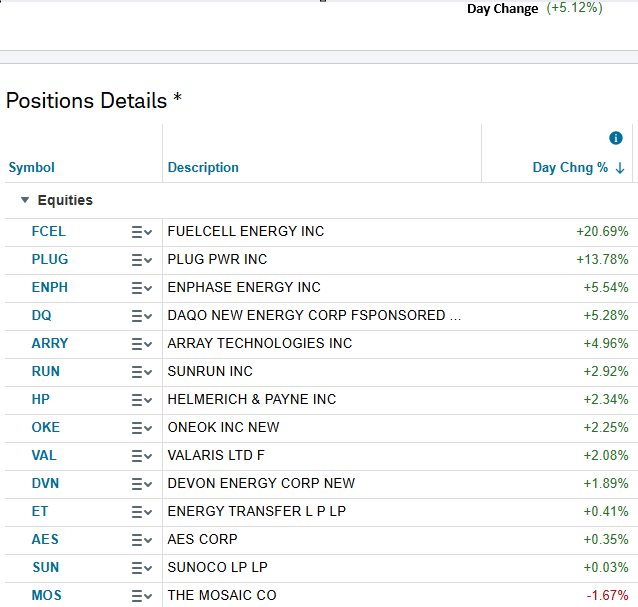Image resolution: width=638 pixels, height=607 pixels.
Task: Open the ARRY symbol link
Action: (x=50, y=343)
